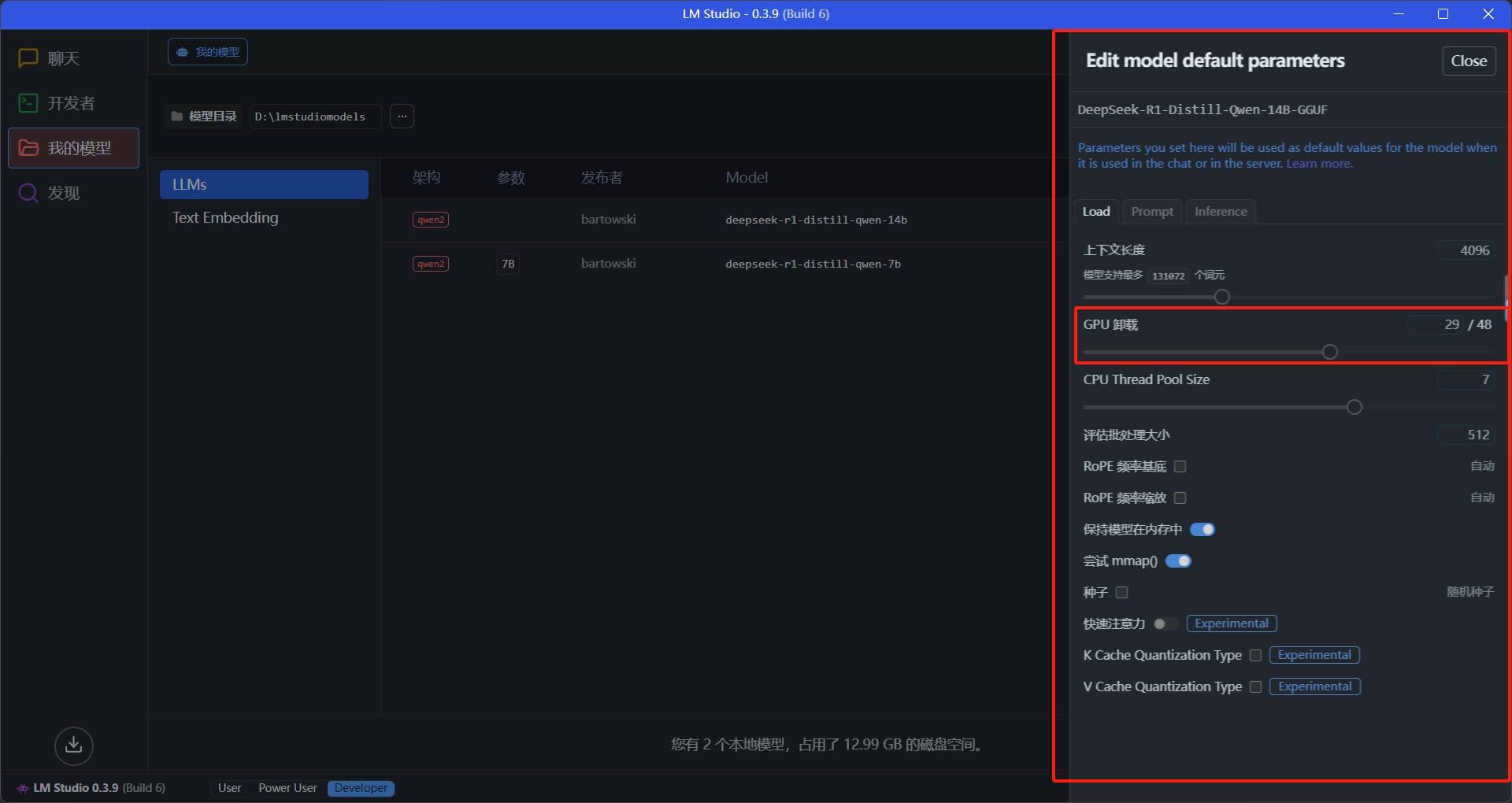The image size is (1512, 803).
Task: Click the three-dots button beside model directory
Action: click(x=402, y=117)
